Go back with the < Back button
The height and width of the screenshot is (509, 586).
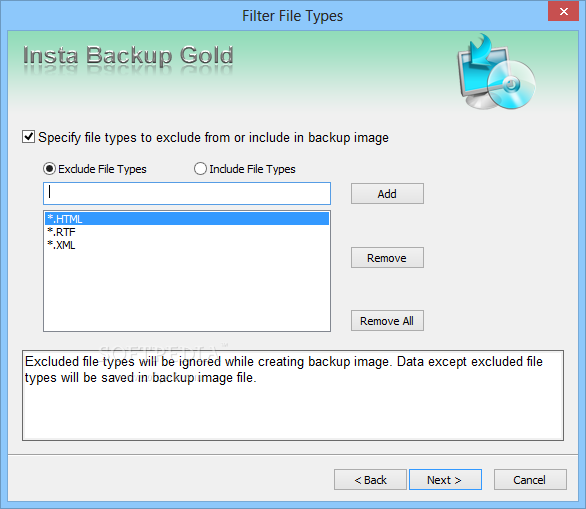click(x=370, y=479)
